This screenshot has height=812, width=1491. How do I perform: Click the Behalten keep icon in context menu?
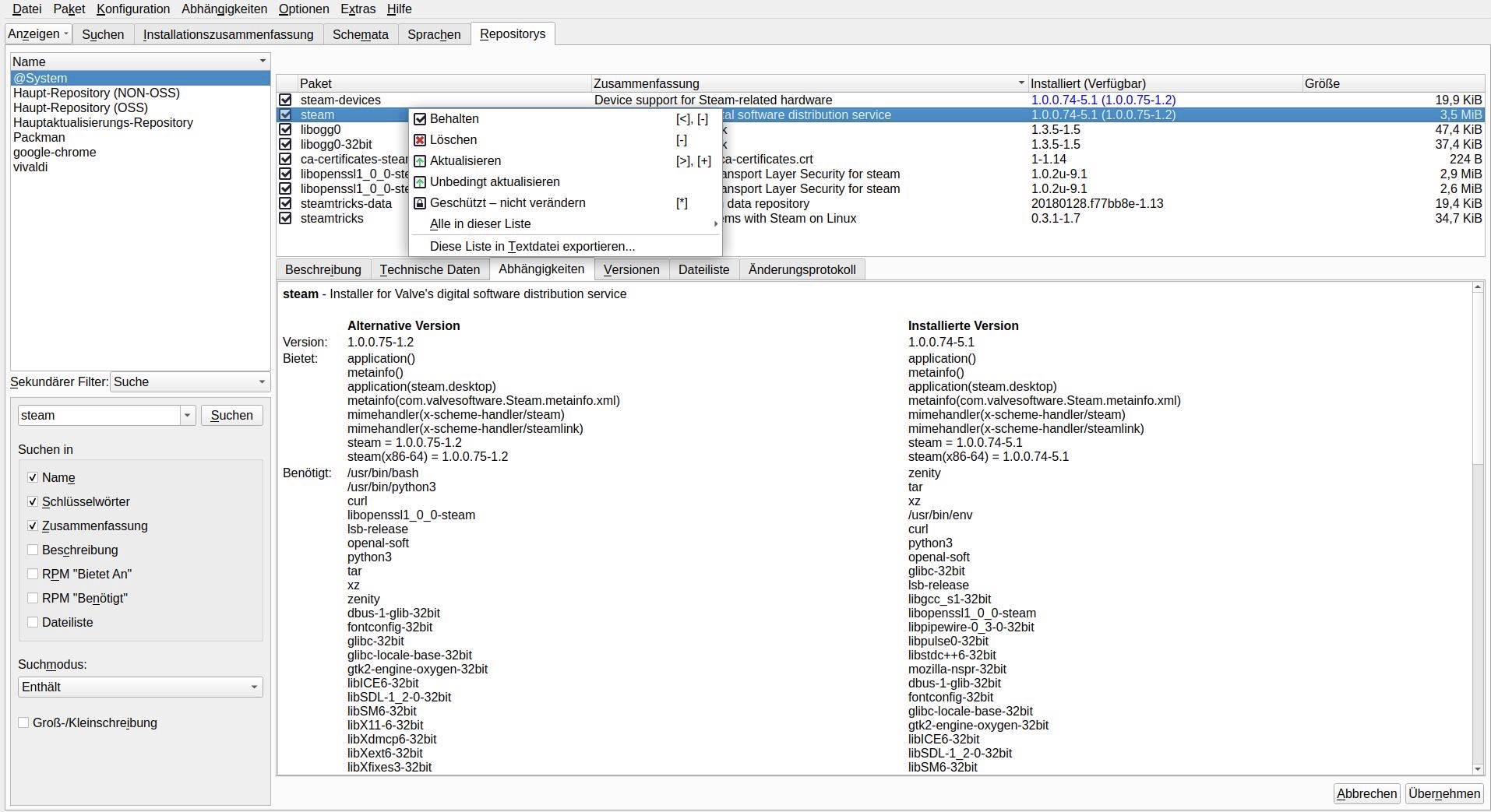420,119
